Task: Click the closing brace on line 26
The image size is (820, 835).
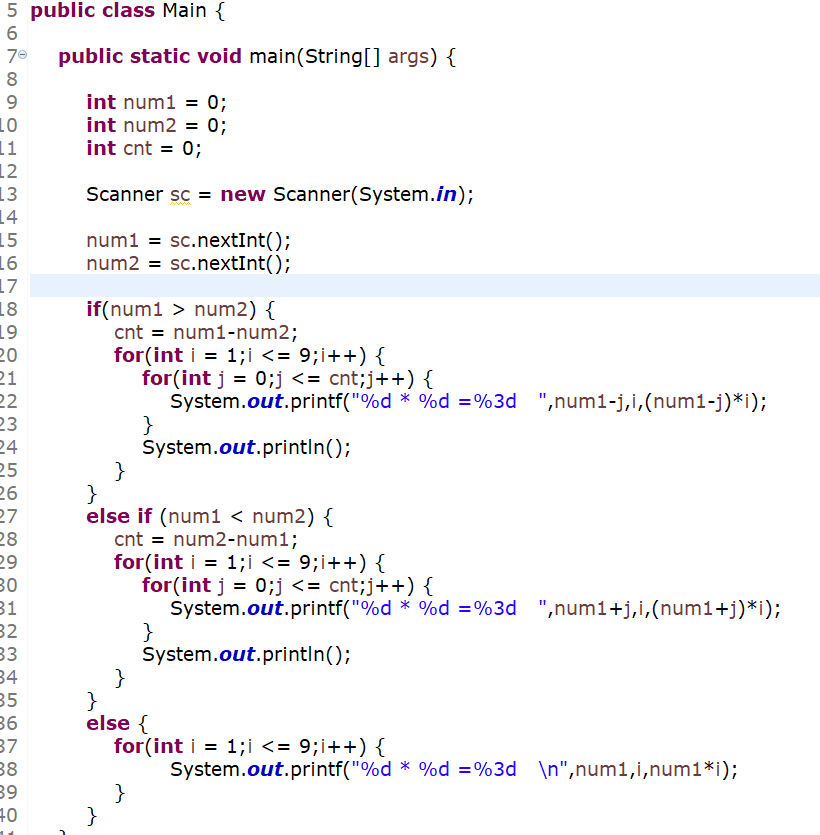Action: pos(92,494)
